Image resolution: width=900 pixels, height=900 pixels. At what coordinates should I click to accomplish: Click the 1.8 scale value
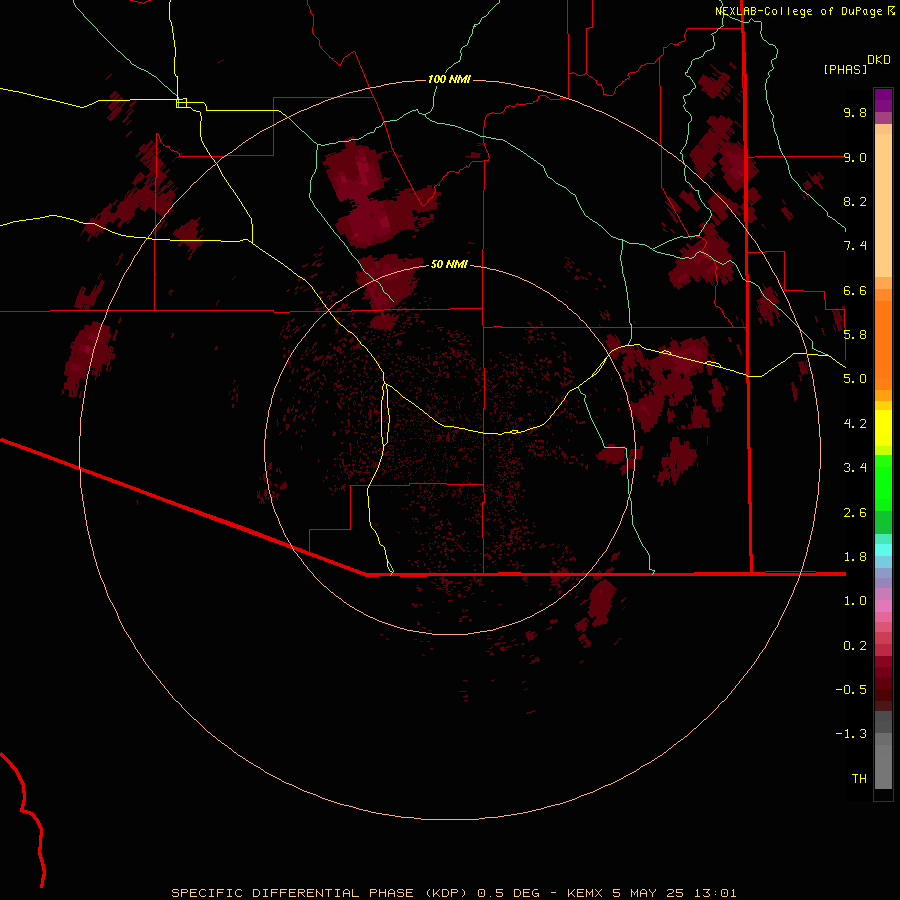coord(855,557)
